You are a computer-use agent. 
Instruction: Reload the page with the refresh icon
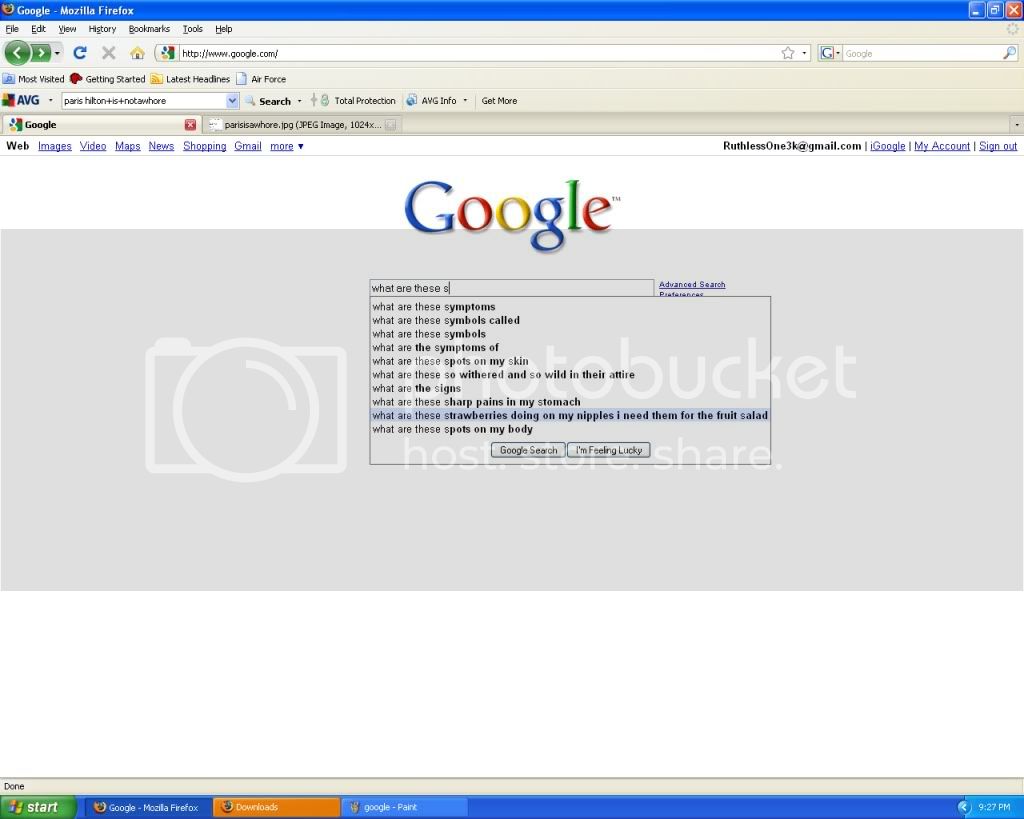(x=80, y=53)
